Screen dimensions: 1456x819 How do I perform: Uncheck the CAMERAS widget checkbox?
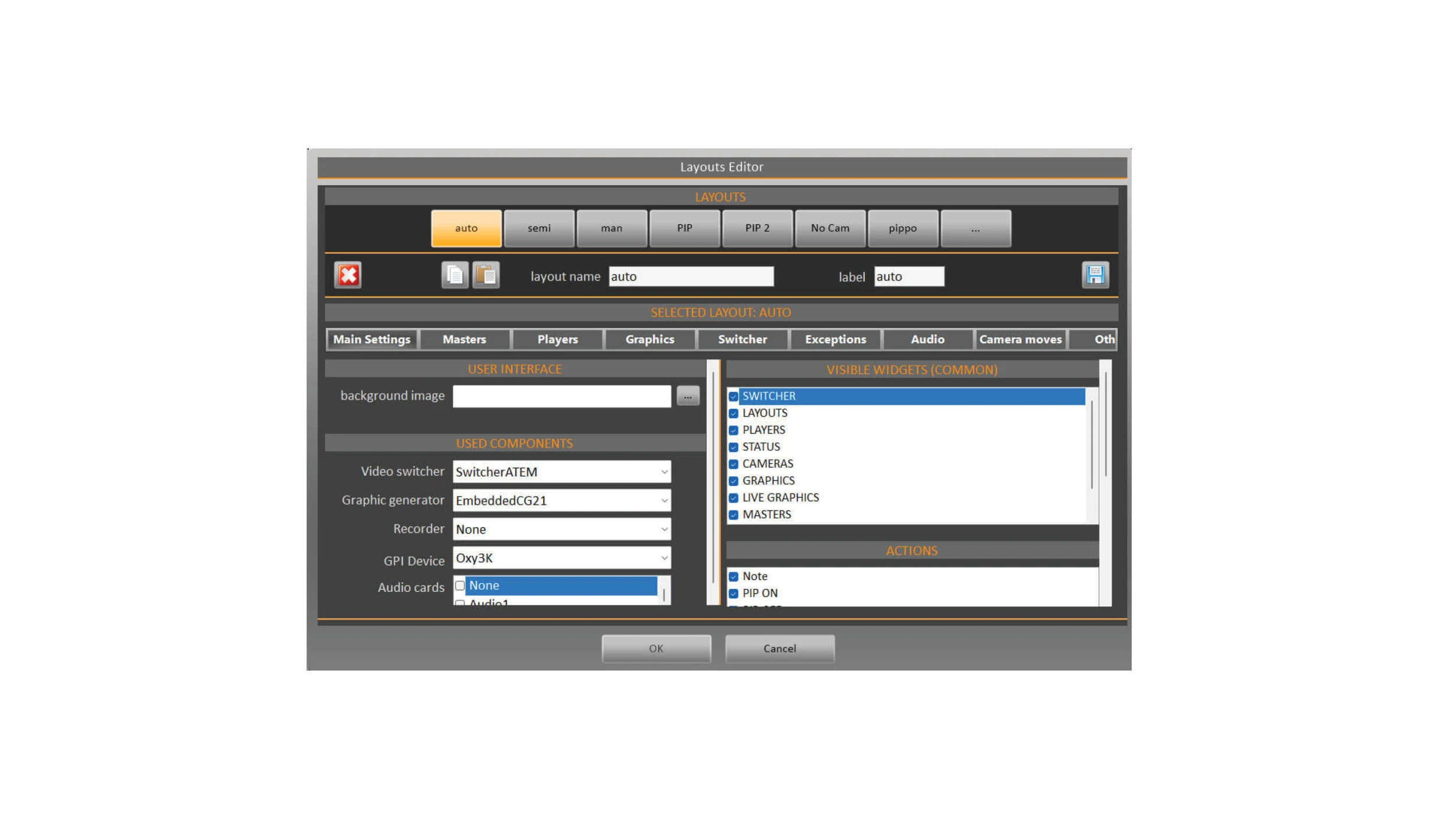click(733, 464)
